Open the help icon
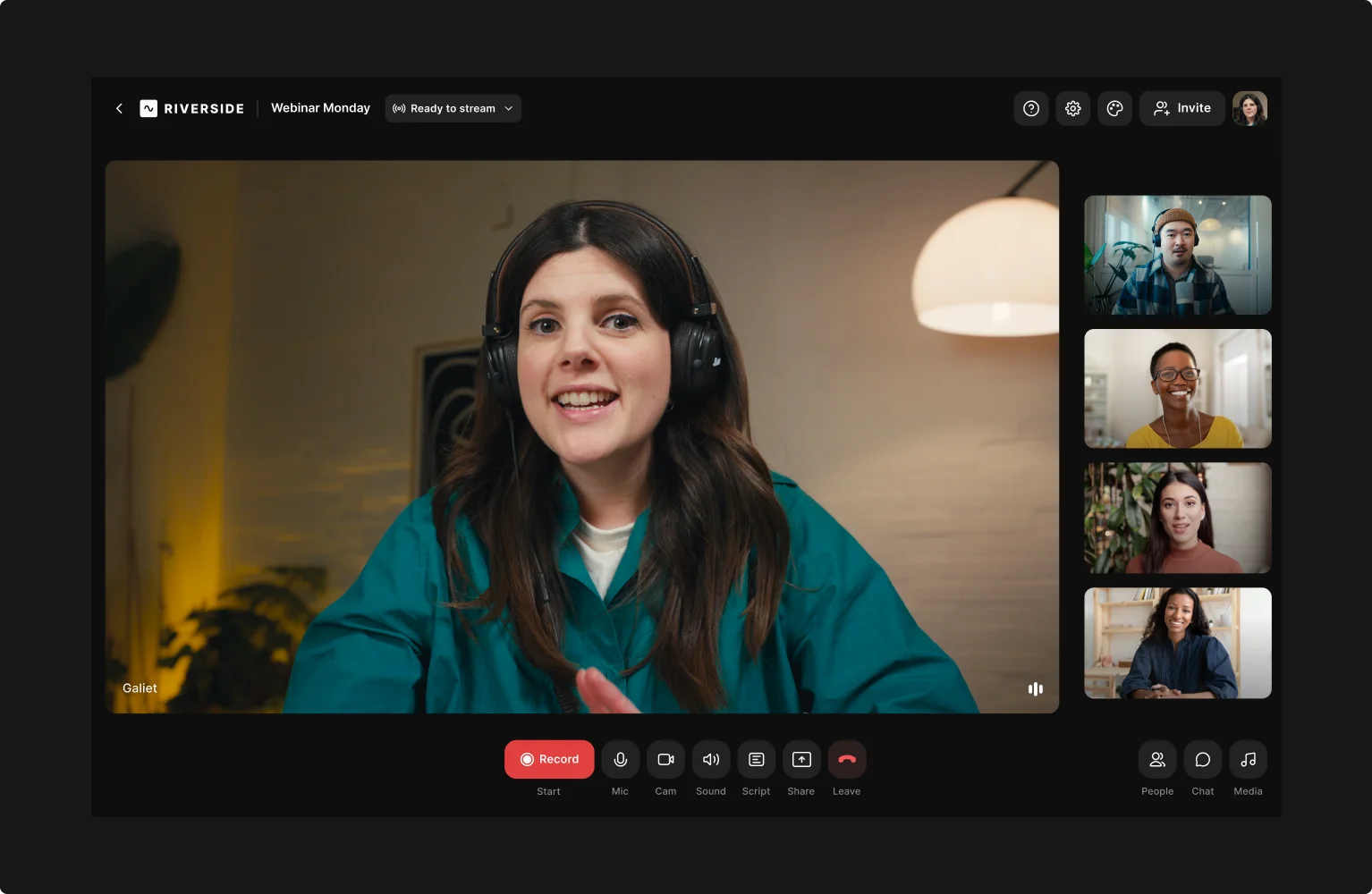1372x894 pixels. 1030,107
